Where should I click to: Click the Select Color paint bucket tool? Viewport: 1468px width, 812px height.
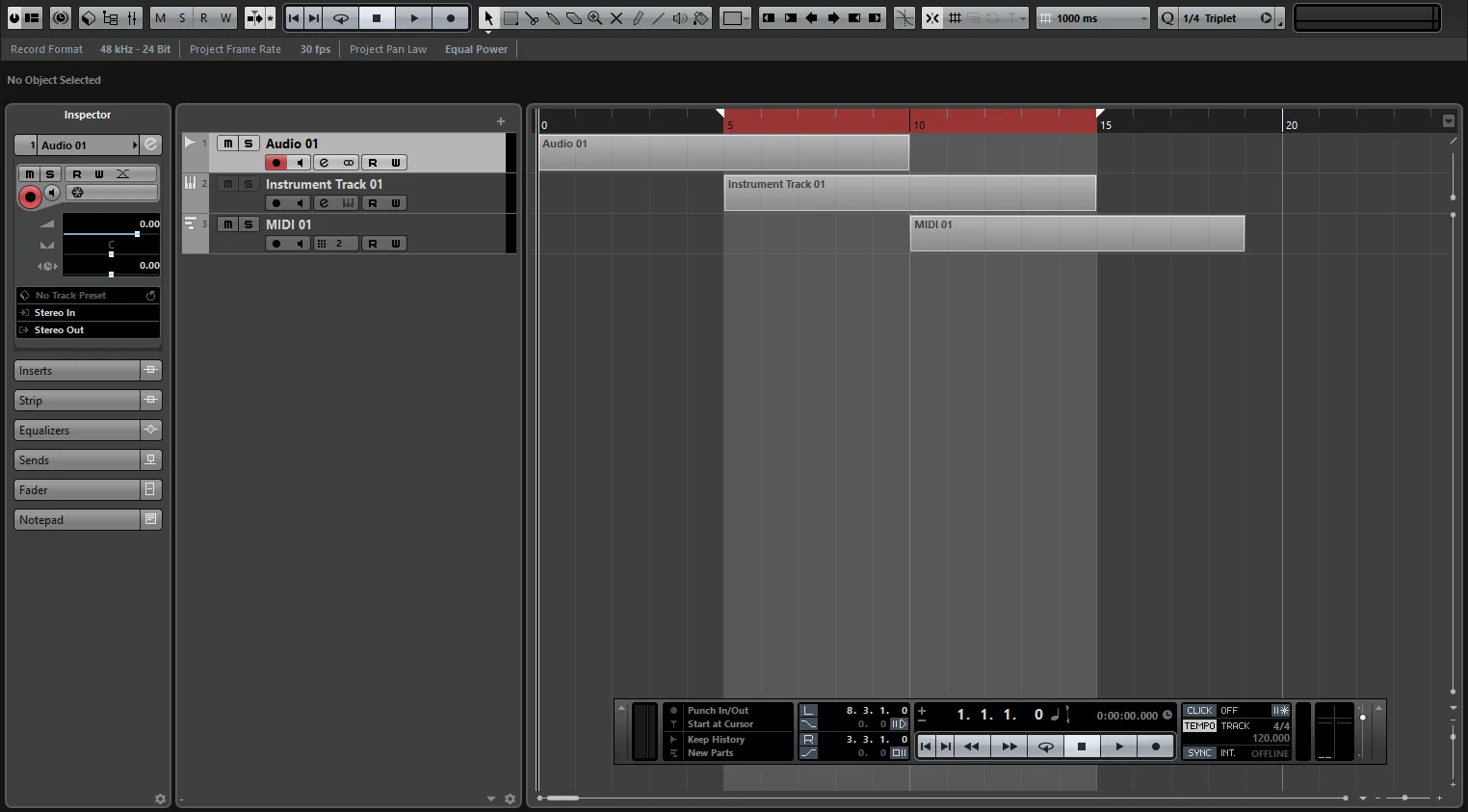(x=701, y=18)
